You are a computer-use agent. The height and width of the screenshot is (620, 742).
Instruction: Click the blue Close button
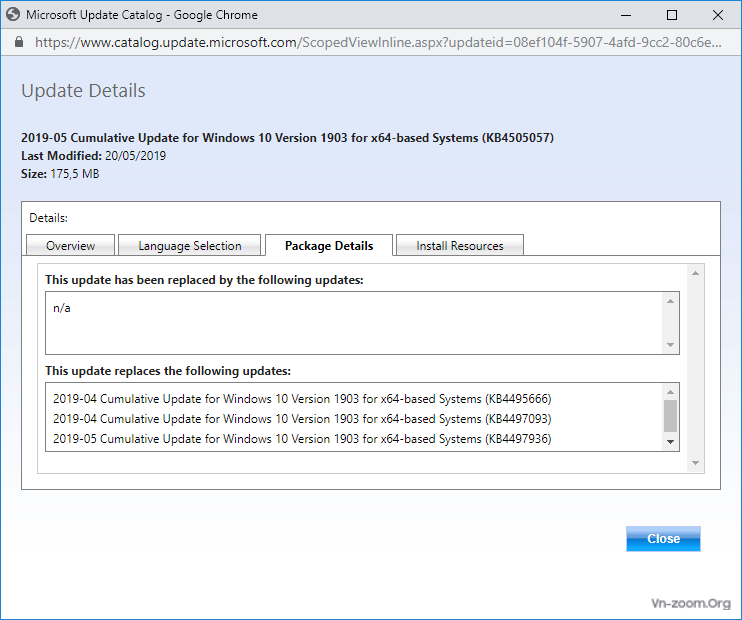point(663,539)
